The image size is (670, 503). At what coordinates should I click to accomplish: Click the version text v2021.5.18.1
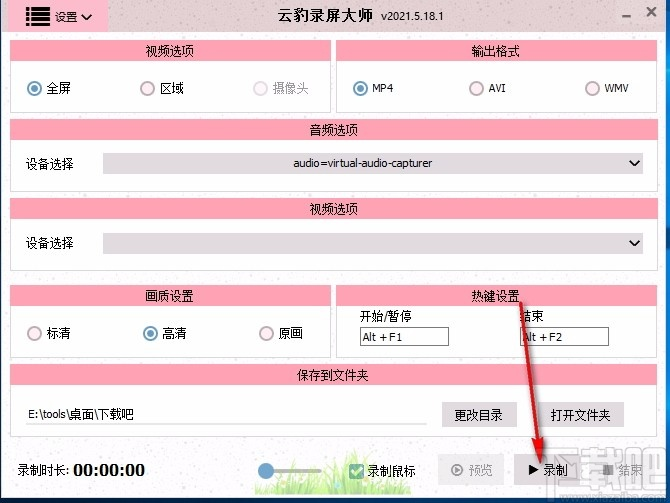tap(412, 16)
